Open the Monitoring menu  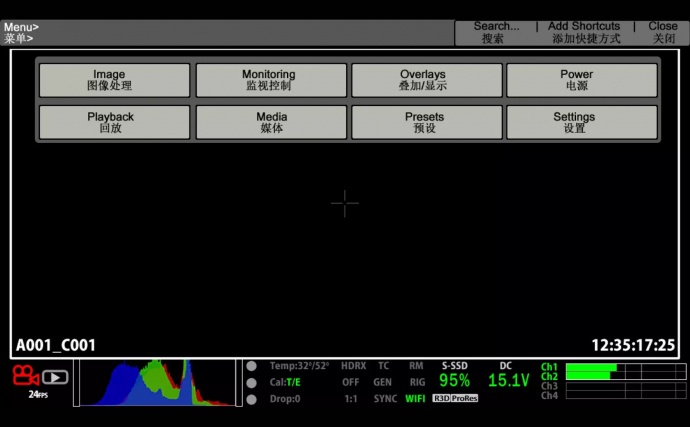click(x=270, y=80)
